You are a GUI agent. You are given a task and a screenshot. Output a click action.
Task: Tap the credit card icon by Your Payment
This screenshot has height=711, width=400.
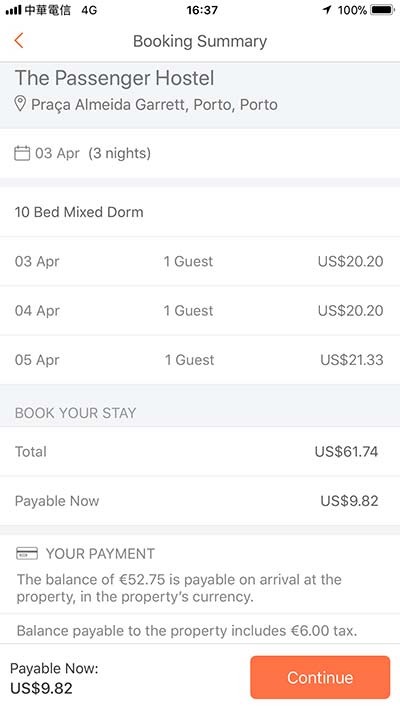coord(27,554)
